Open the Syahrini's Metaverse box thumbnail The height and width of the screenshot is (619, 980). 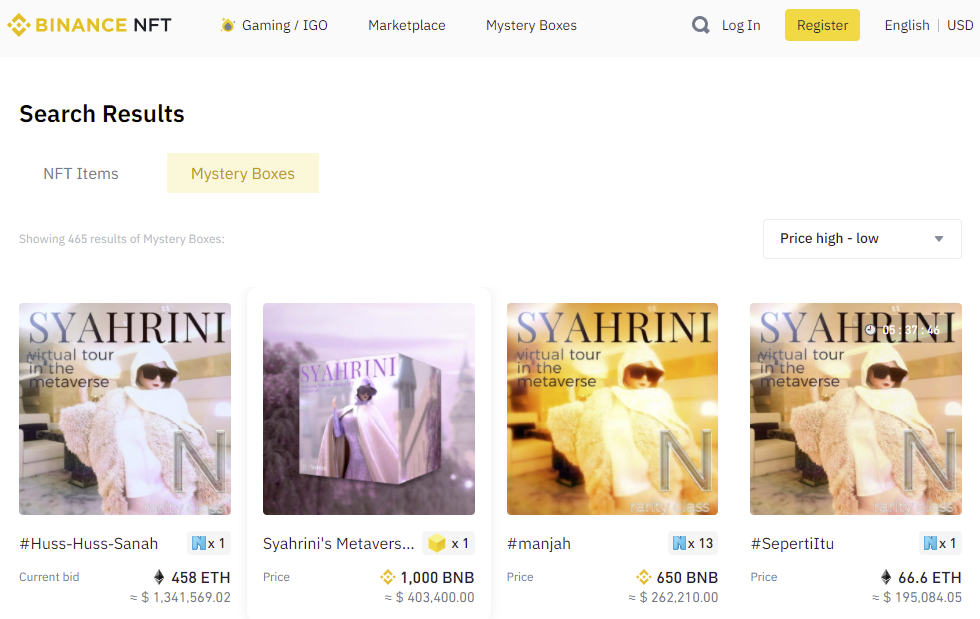[x=369, y=409]
